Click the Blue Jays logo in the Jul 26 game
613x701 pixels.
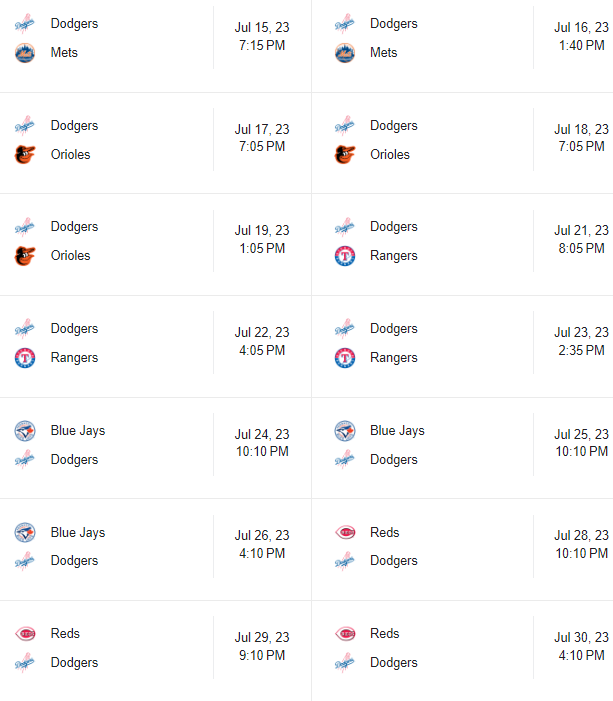click(x=25, y=533)
